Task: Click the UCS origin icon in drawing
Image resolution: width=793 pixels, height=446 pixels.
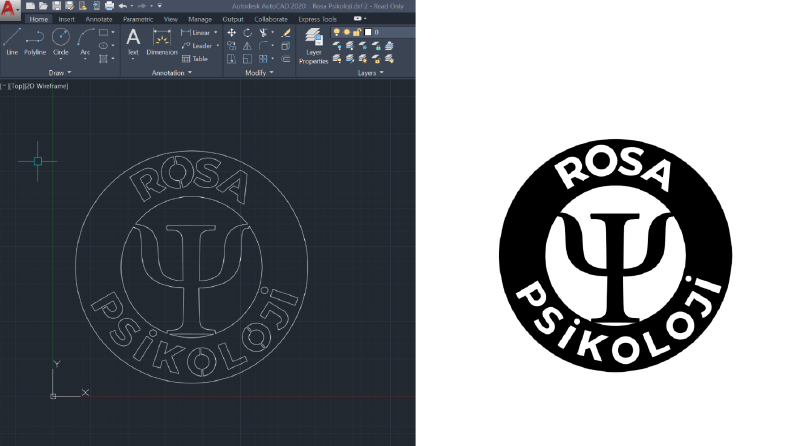Action: click(53, 396)
